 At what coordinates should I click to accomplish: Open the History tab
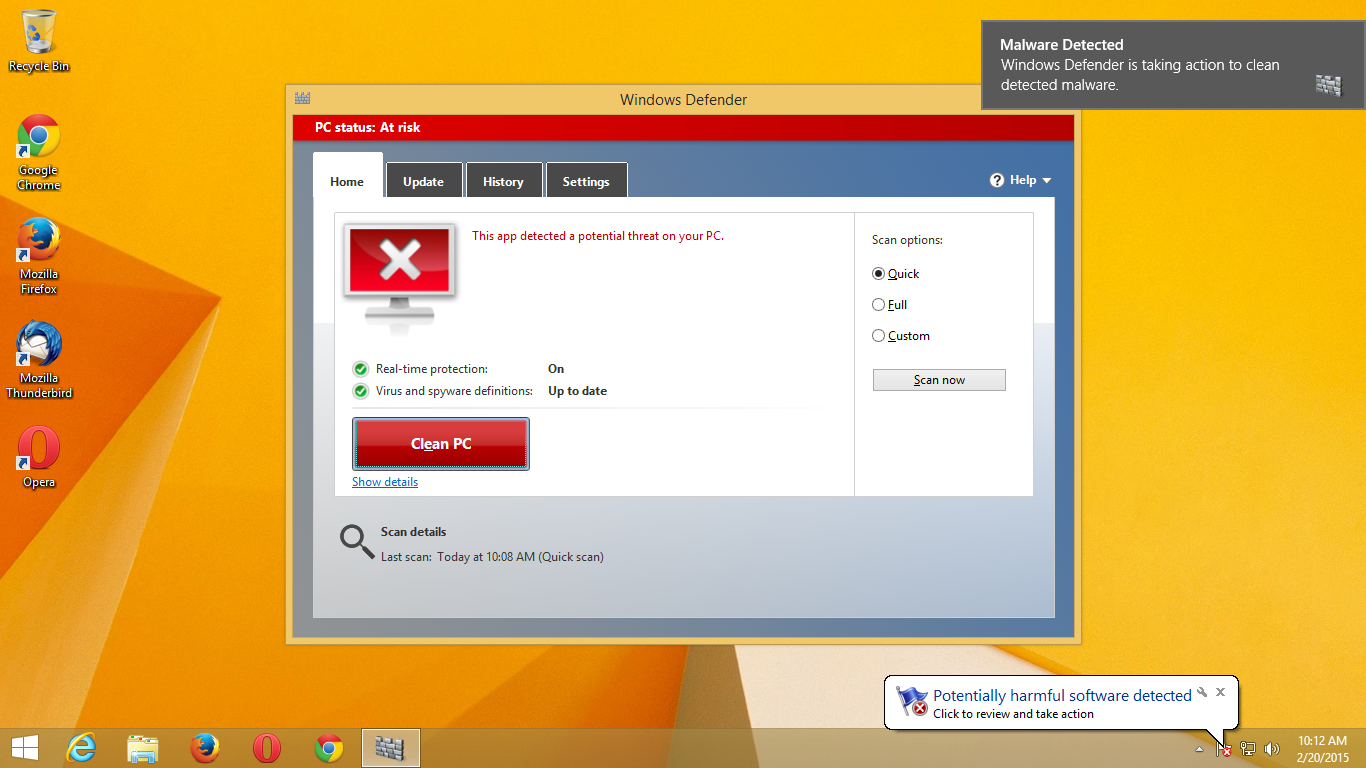point(503,181)
